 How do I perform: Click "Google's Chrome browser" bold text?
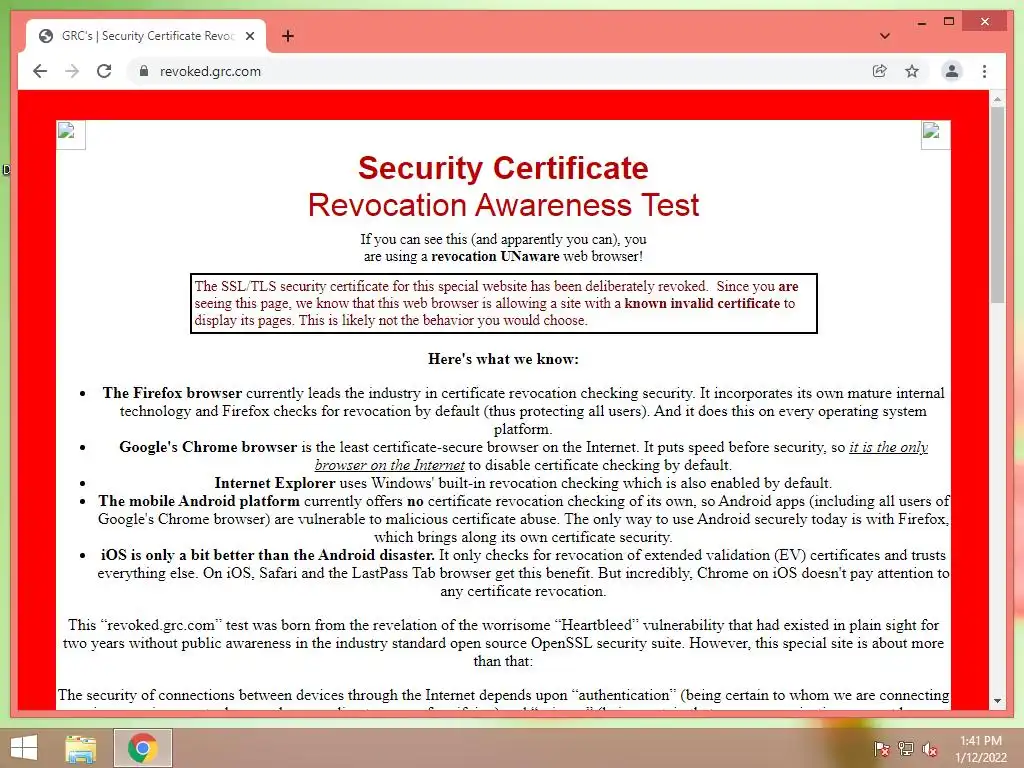208,447
